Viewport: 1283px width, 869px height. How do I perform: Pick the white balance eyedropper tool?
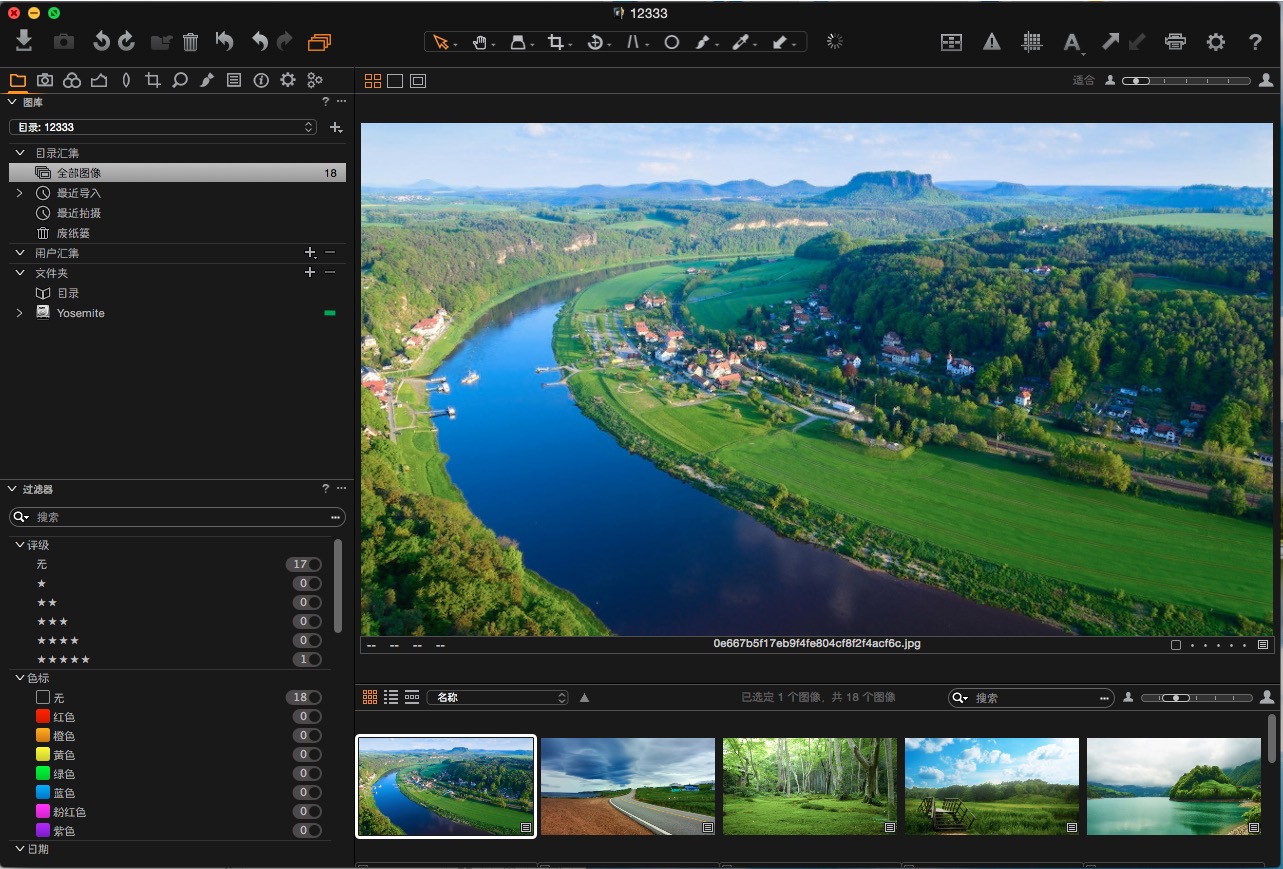(x=740, y=42)
